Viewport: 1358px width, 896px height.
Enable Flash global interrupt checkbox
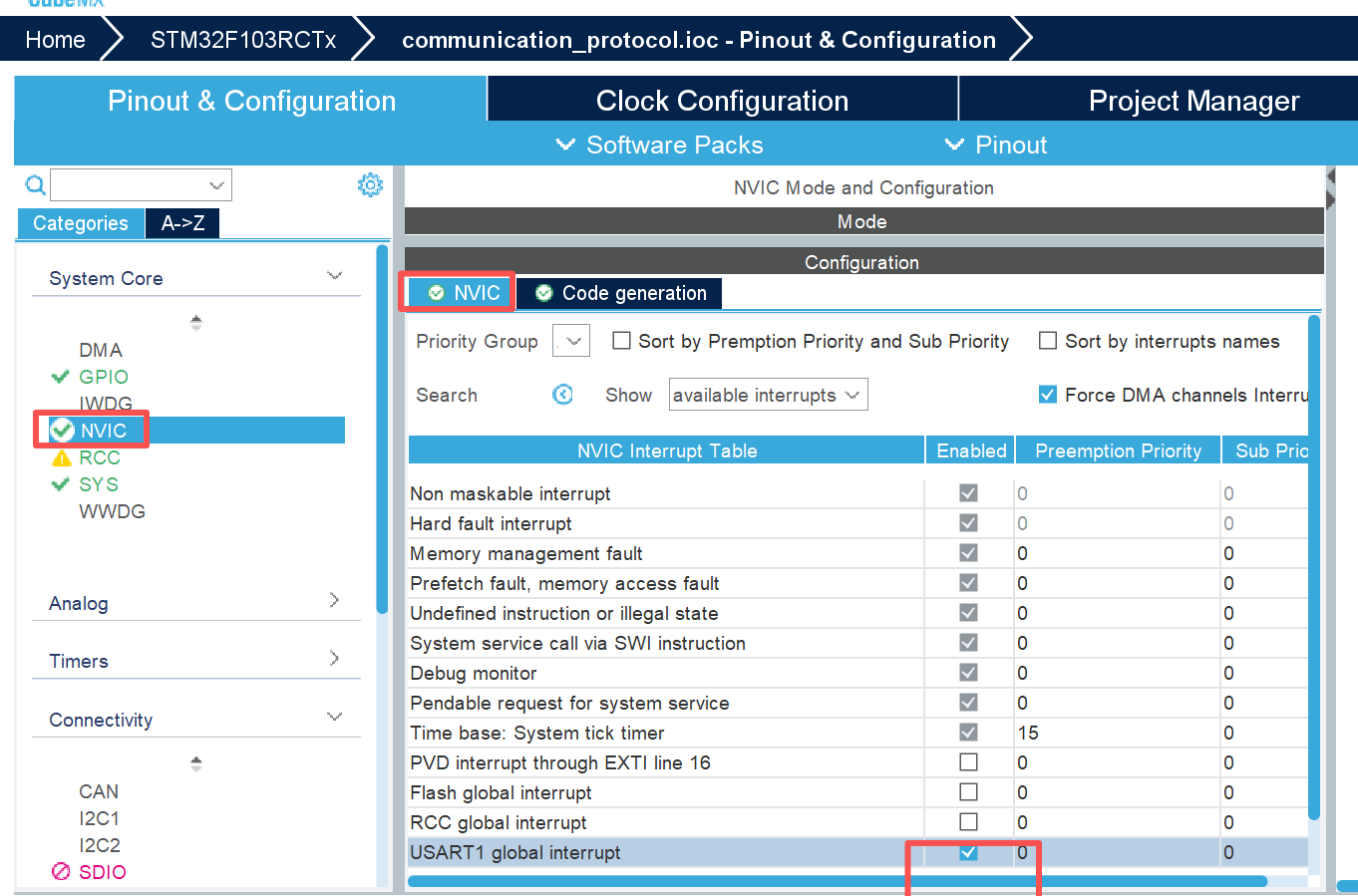[968, 792]
